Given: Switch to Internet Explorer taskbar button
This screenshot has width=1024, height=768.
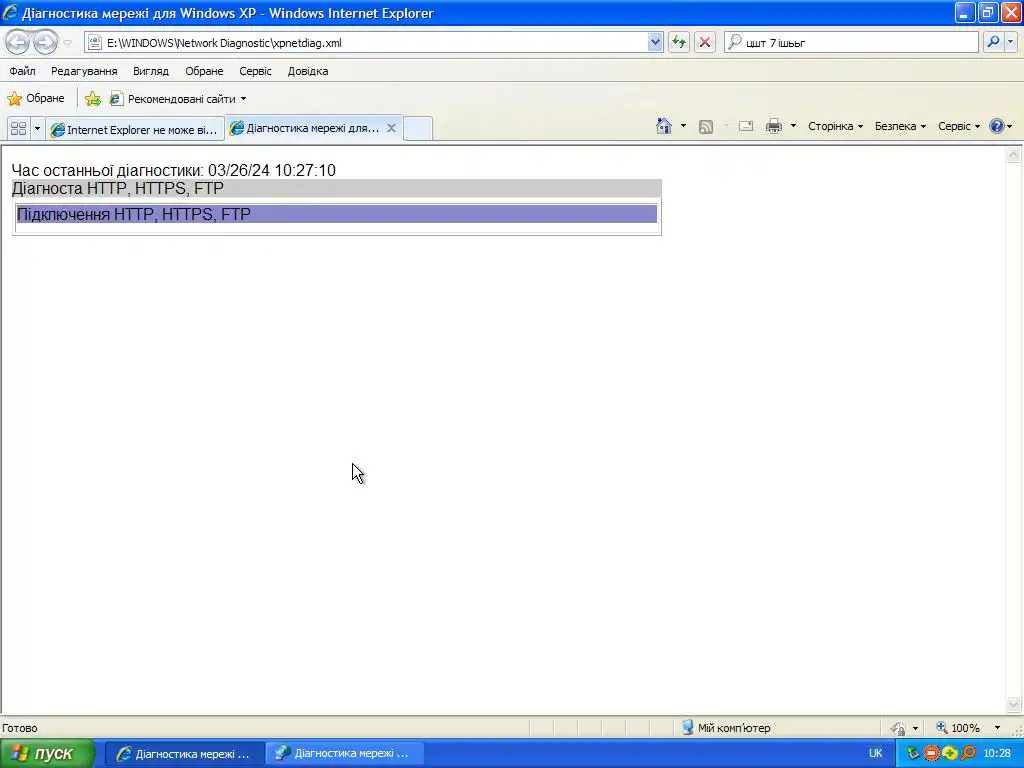Looking at the screenshot, I should click(184, 754).
